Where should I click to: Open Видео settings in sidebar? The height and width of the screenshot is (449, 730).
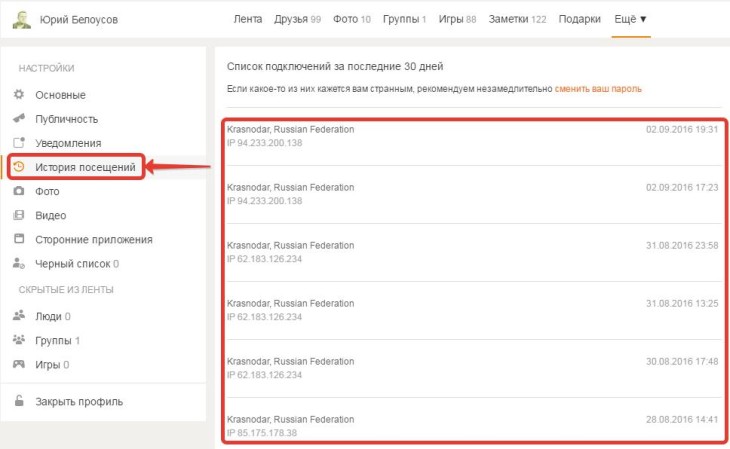point(51,216)
